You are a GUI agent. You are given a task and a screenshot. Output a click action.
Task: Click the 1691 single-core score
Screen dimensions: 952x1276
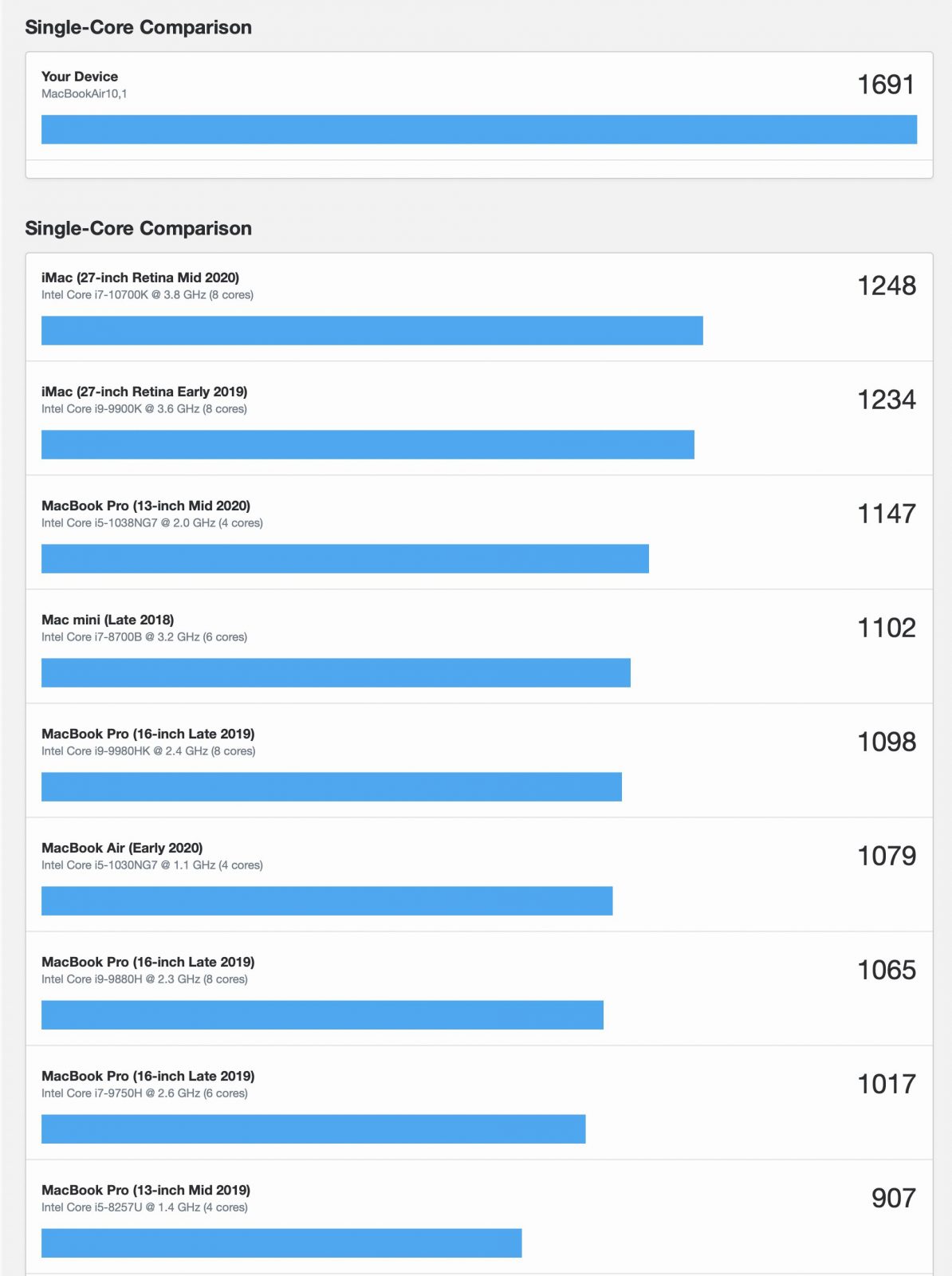click(x=885, y=85)
